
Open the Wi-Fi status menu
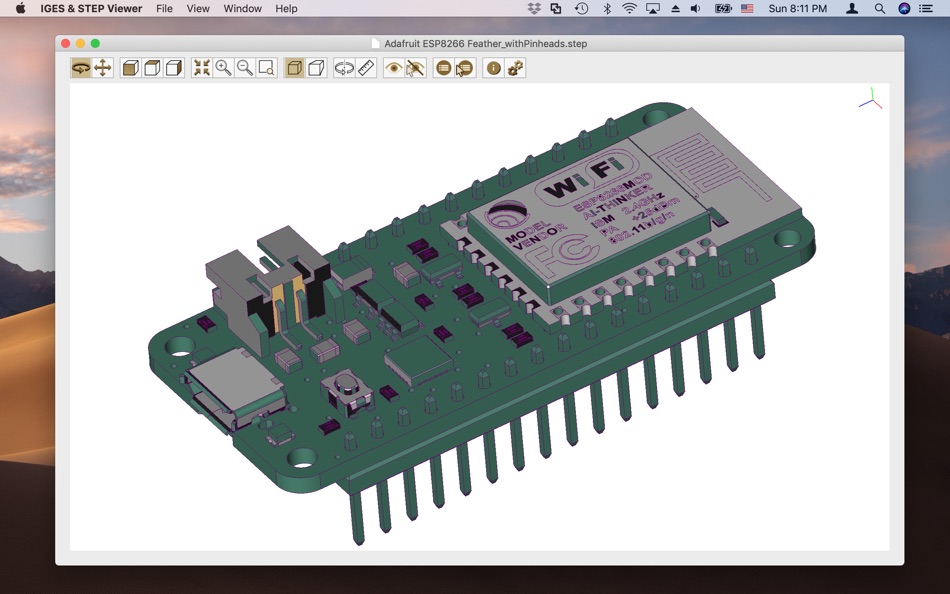point(629,8)
